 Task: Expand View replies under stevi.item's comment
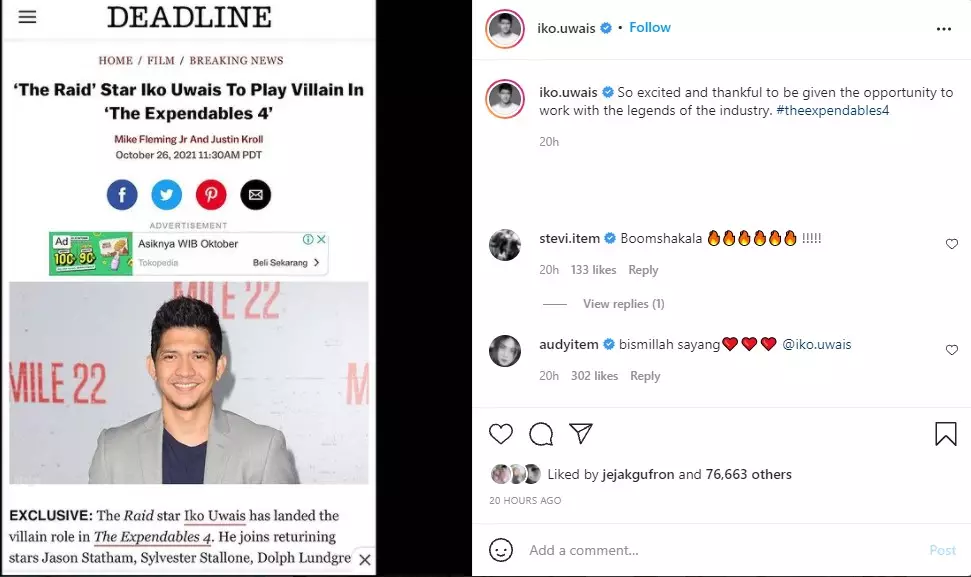click(623, 303)
